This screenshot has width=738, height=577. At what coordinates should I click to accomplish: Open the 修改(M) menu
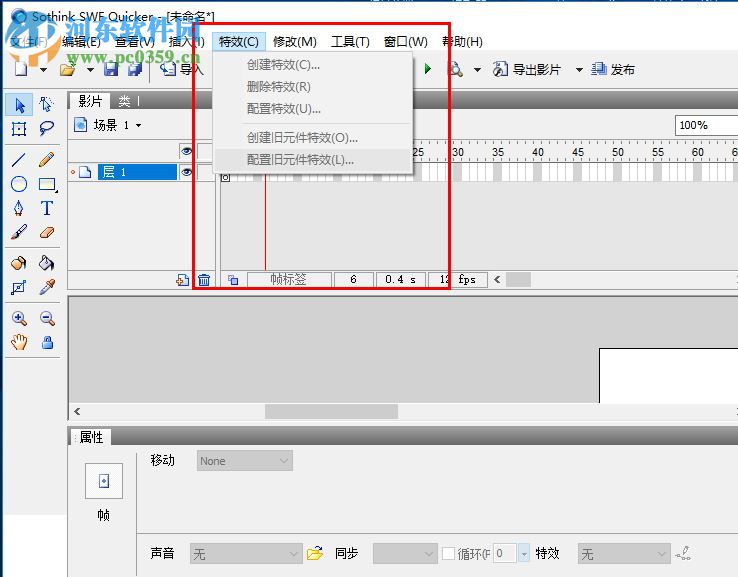pyautogui.click(x=295, y=42)
